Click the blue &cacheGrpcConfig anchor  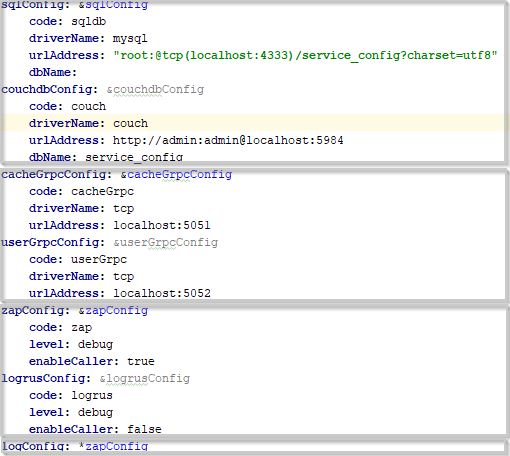[x=176, y=175]
